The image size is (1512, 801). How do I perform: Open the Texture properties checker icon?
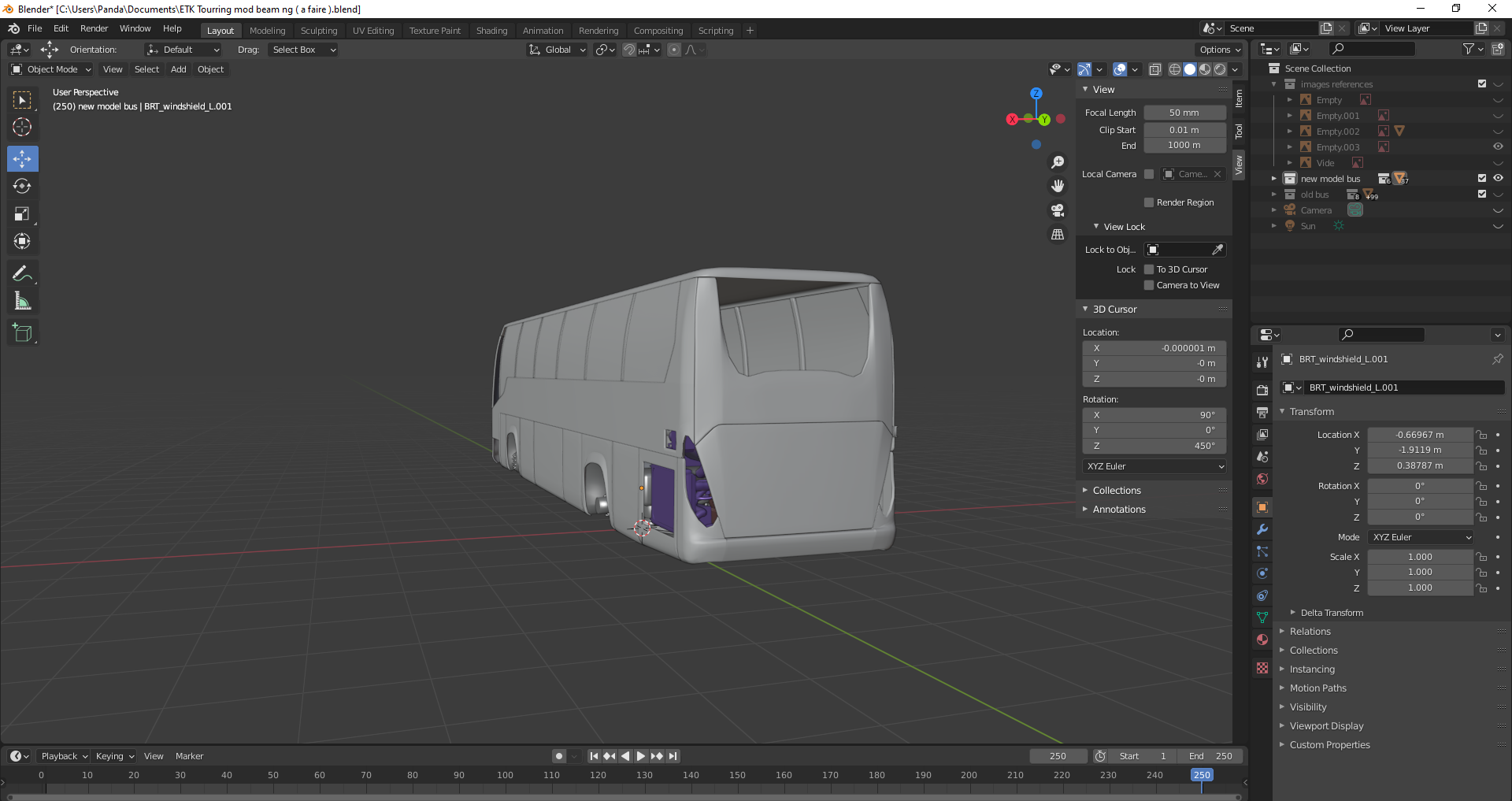click(1262, 668)
